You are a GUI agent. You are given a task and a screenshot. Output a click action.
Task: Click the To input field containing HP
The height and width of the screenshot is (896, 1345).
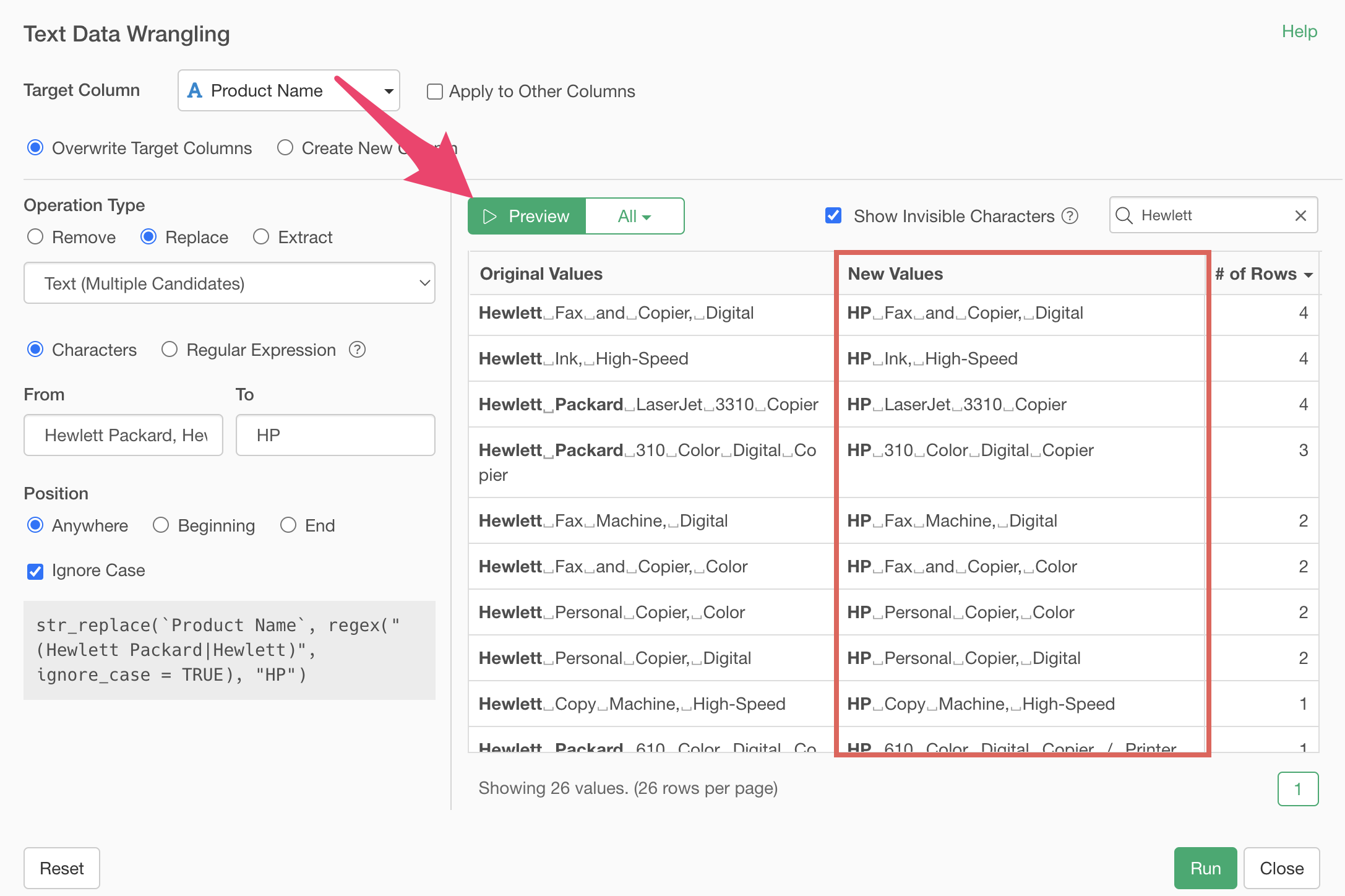(x=335, y=435)
